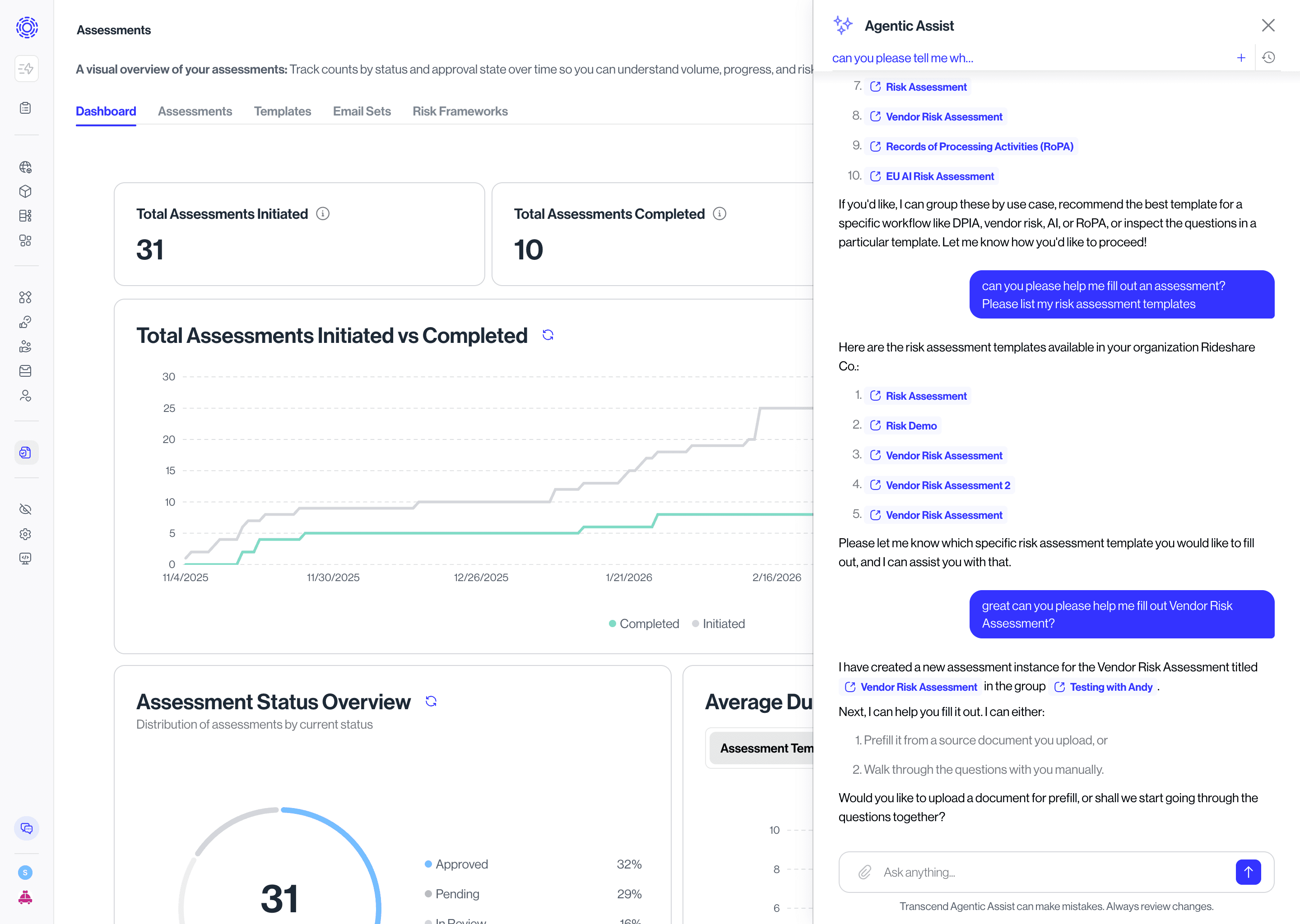Refresh the Assessment Status Overview chart
1300x924 pixels.
(x=431, y=702)
